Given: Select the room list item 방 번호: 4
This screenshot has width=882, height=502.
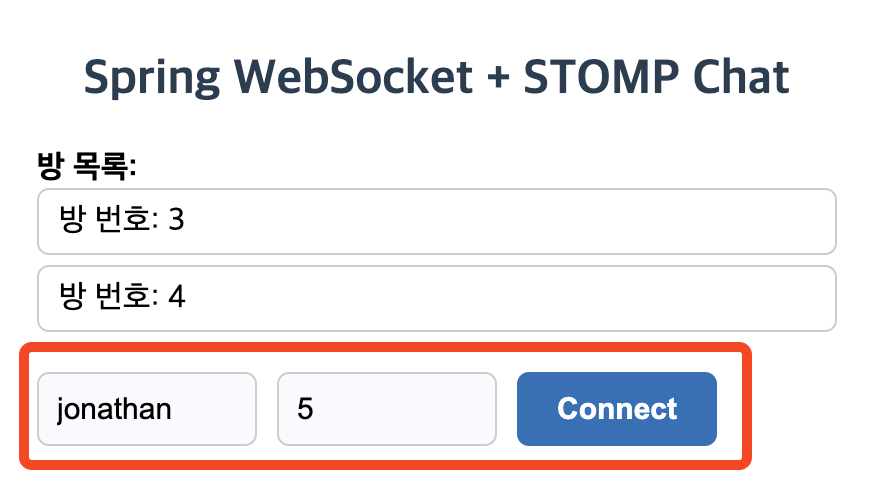Looking at the screenshot, I should click(x=436, y=298).
